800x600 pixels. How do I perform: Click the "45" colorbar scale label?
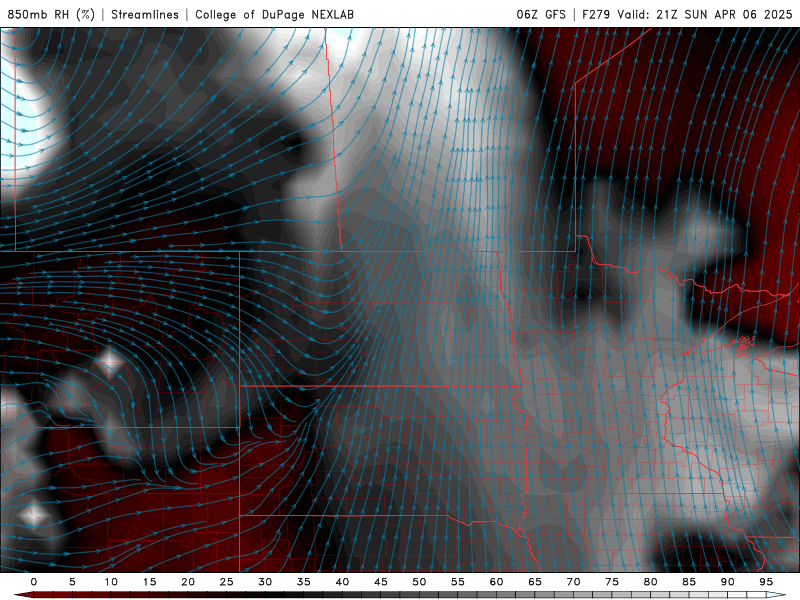[x=381, y=582]
